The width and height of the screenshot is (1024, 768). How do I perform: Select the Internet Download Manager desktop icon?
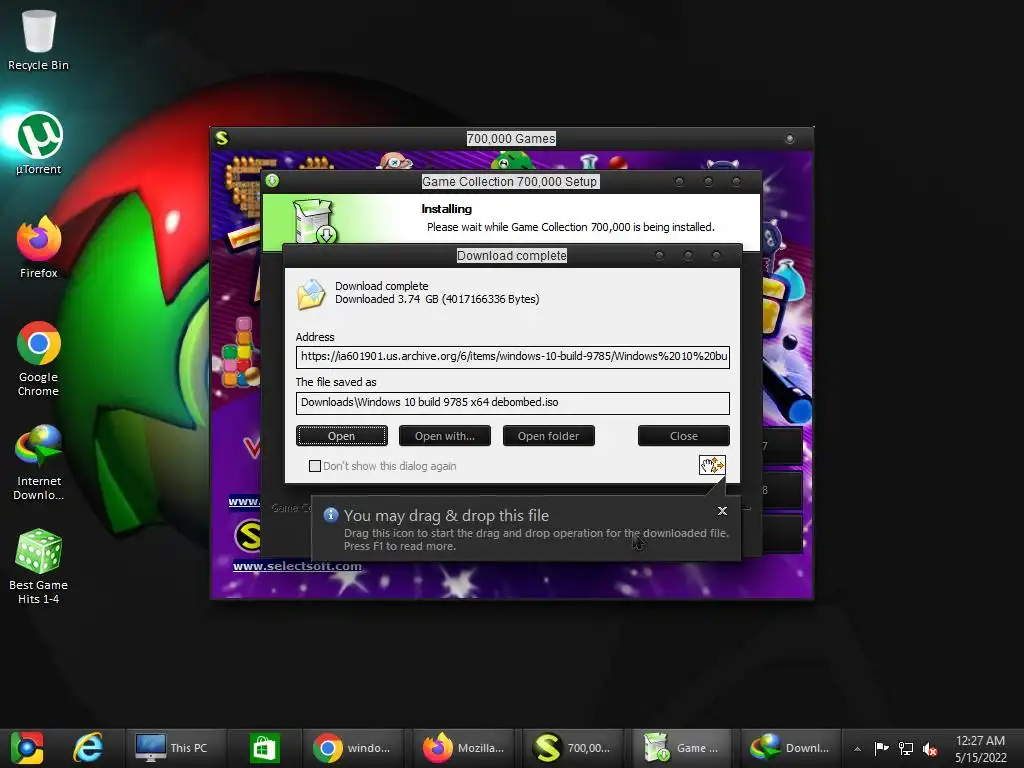(39, 462)
